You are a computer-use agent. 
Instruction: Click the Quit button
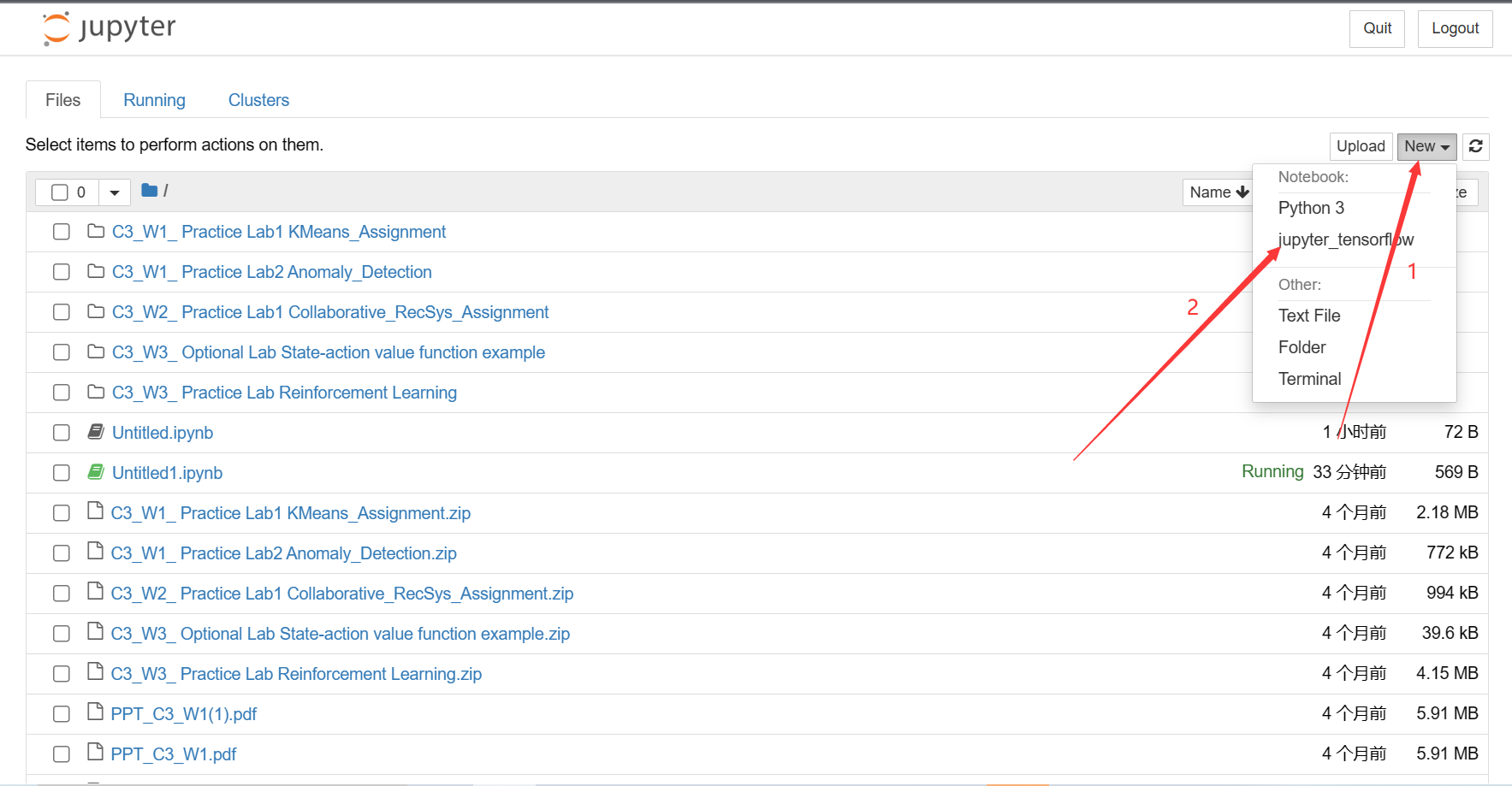pyautogui.click(x=1377, y=28)
